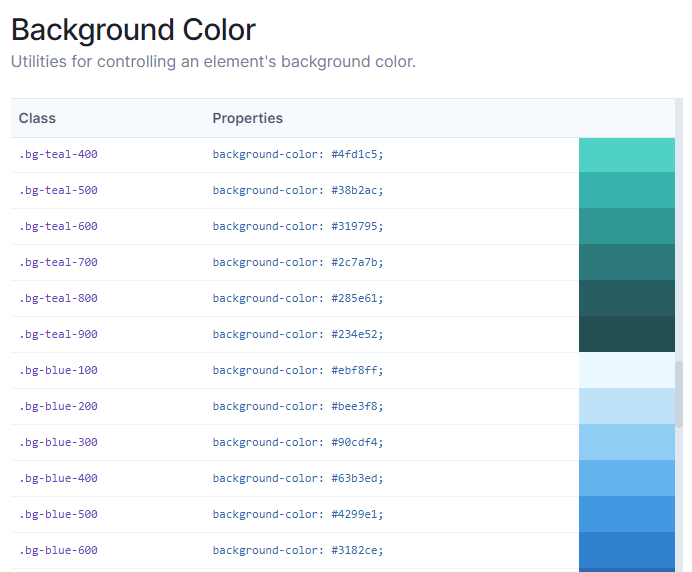Image resolution: width=692 pixels, height=572 pixels.
Task: Click the blue-100 color swatch
Action: pos(627,370)
